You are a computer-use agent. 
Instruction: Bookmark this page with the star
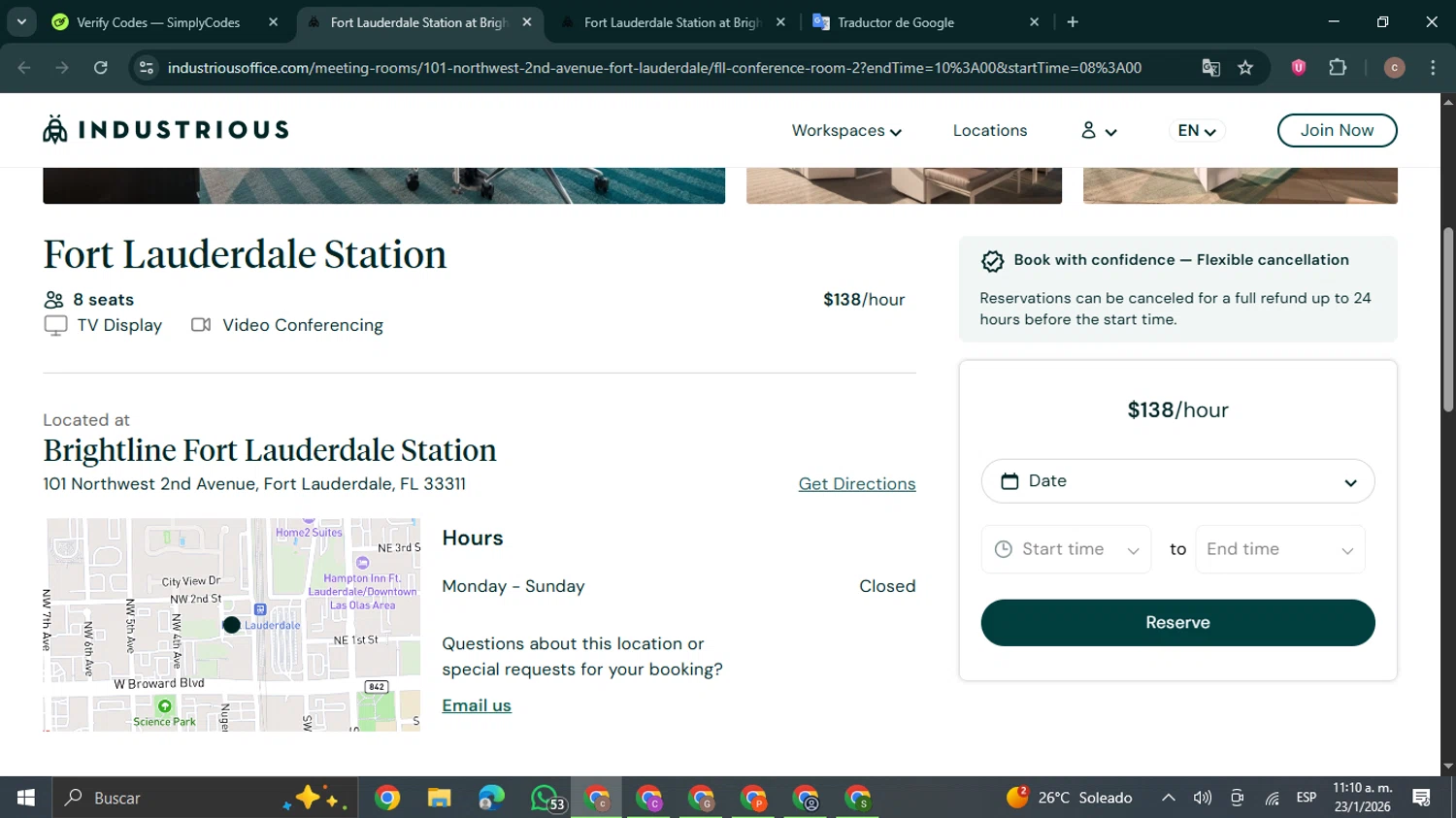coord(1245,68)
